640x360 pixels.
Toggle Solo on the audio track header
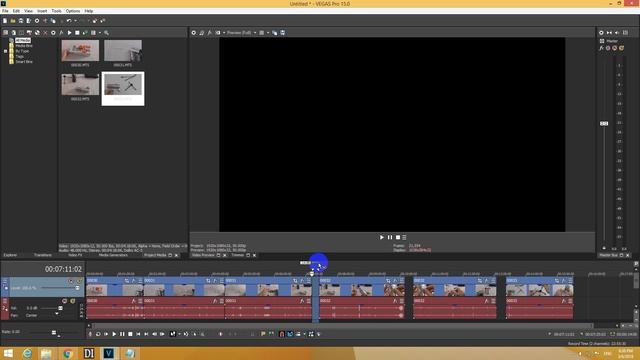(x=73, y=301)
